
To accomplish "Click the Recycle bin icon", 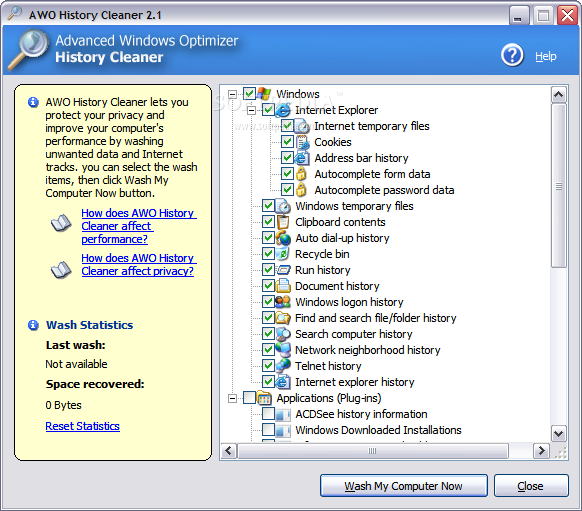I will pos(283,254).
